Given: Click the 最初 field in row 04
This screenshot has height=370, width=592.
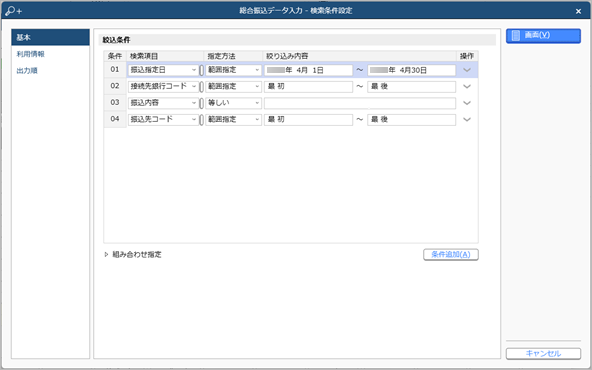Looking at the screenshot, I should 308,120.
